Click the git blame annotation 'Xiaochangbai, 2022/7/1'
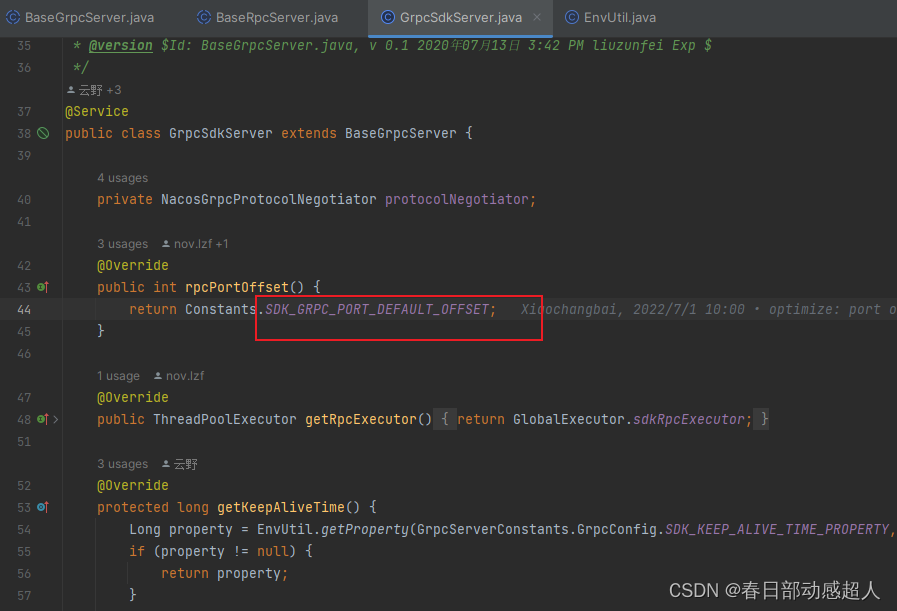 point(633,310)
